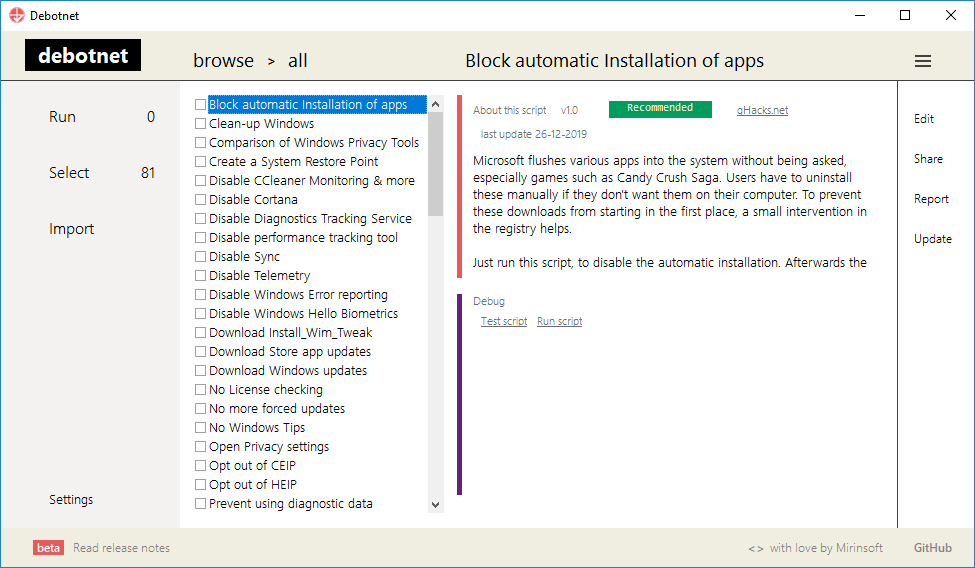Click the Run script link
The height and width of the screenshot is (568, 975).
click(x=560, y=321)
